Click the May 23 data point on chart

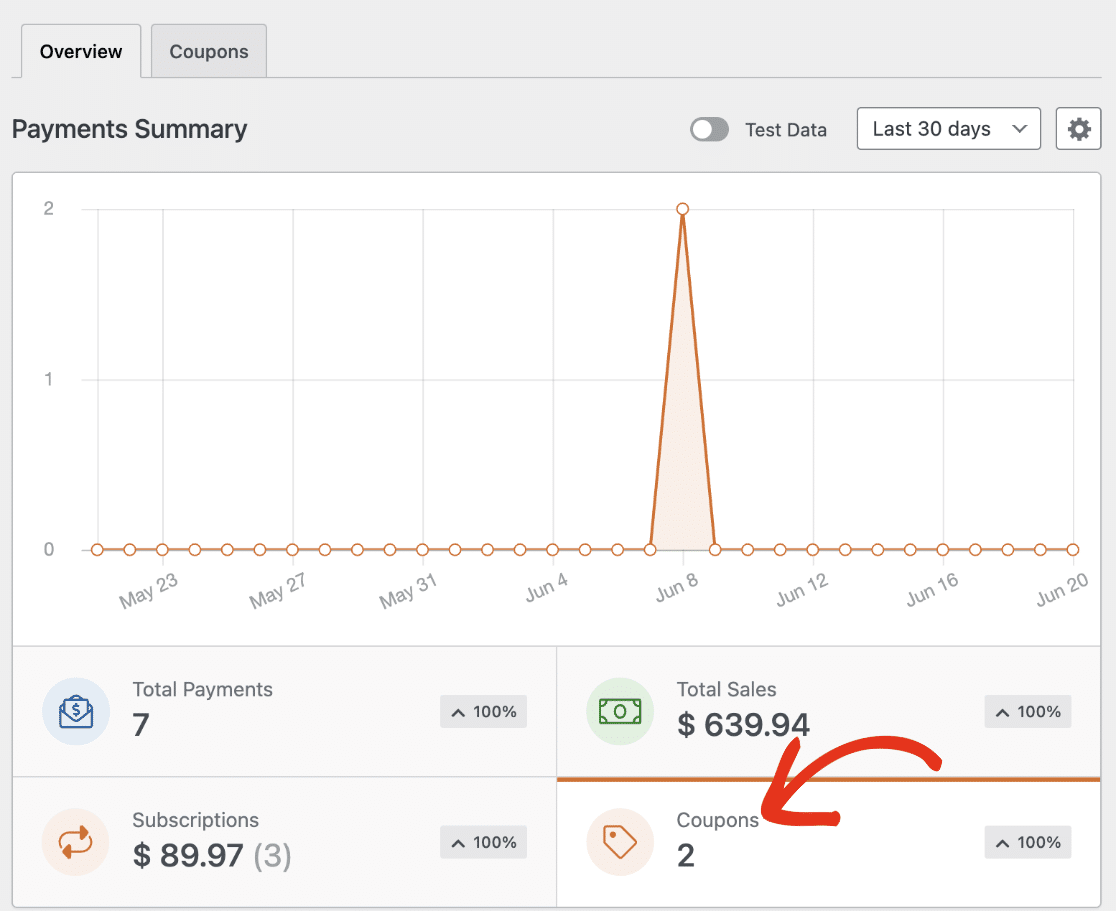click(x=162, y=549)
